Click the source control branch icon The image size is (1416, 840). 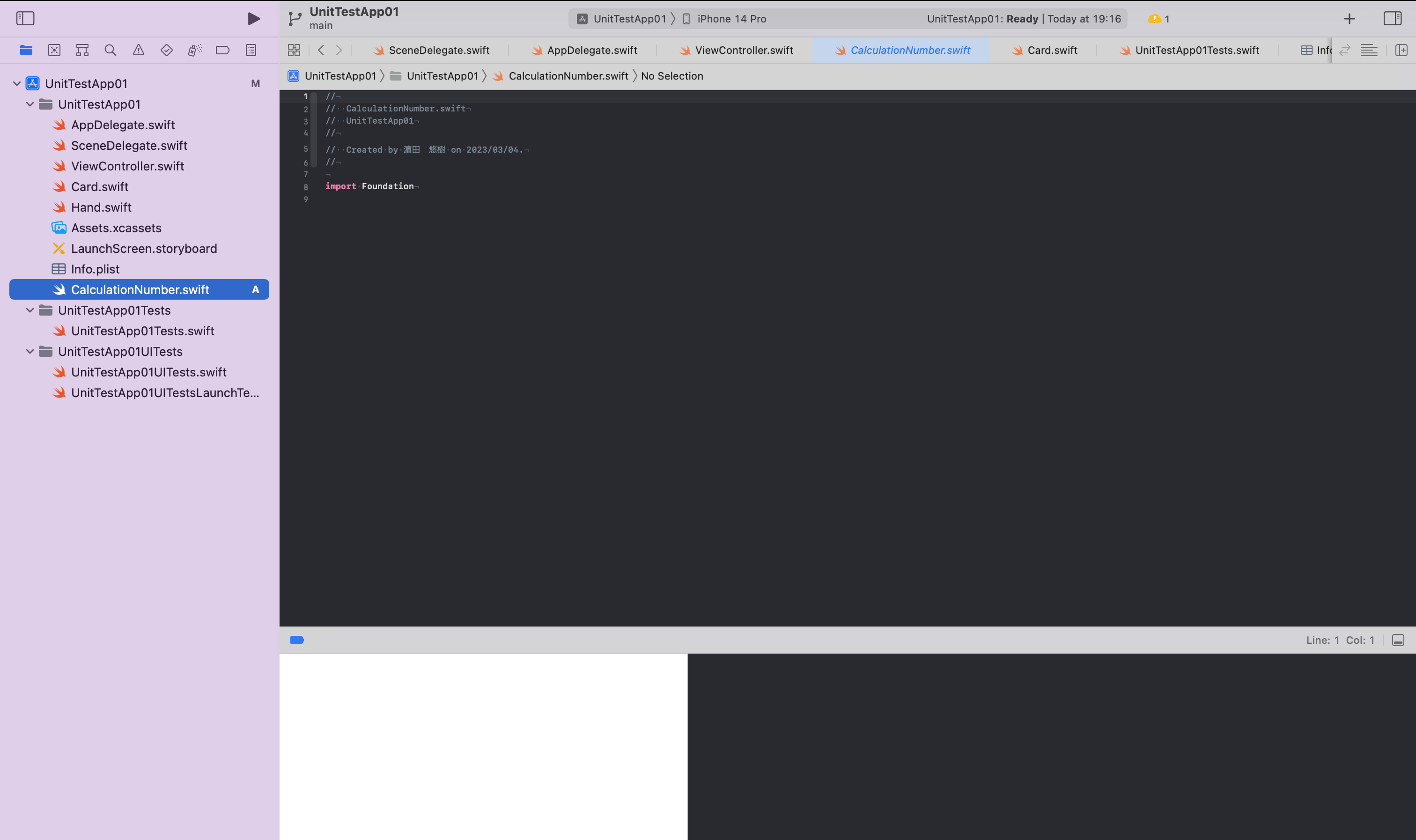point(295,19)
